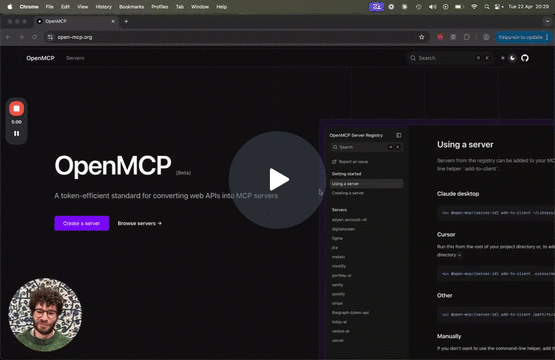Click the Wi-Fi icon in the menu bar

474,7
